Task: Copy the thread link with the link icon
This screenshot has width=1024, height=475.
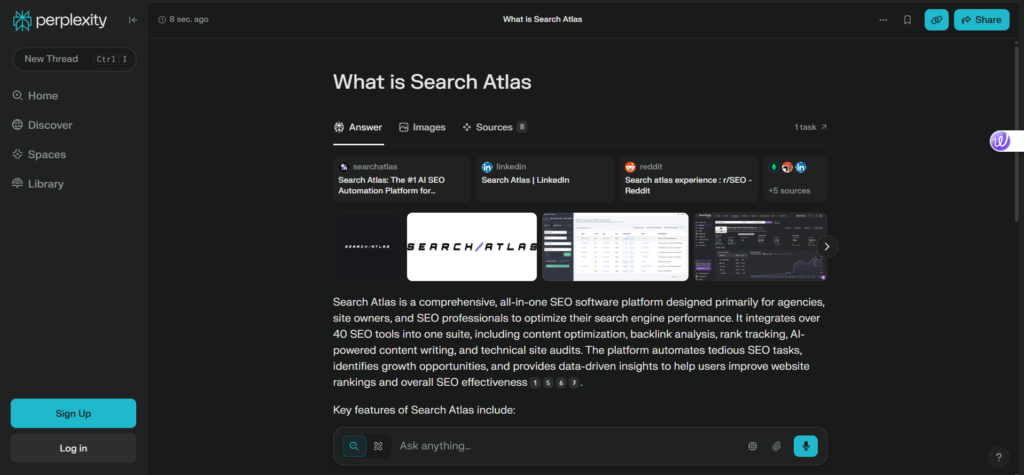Action: 936,20
